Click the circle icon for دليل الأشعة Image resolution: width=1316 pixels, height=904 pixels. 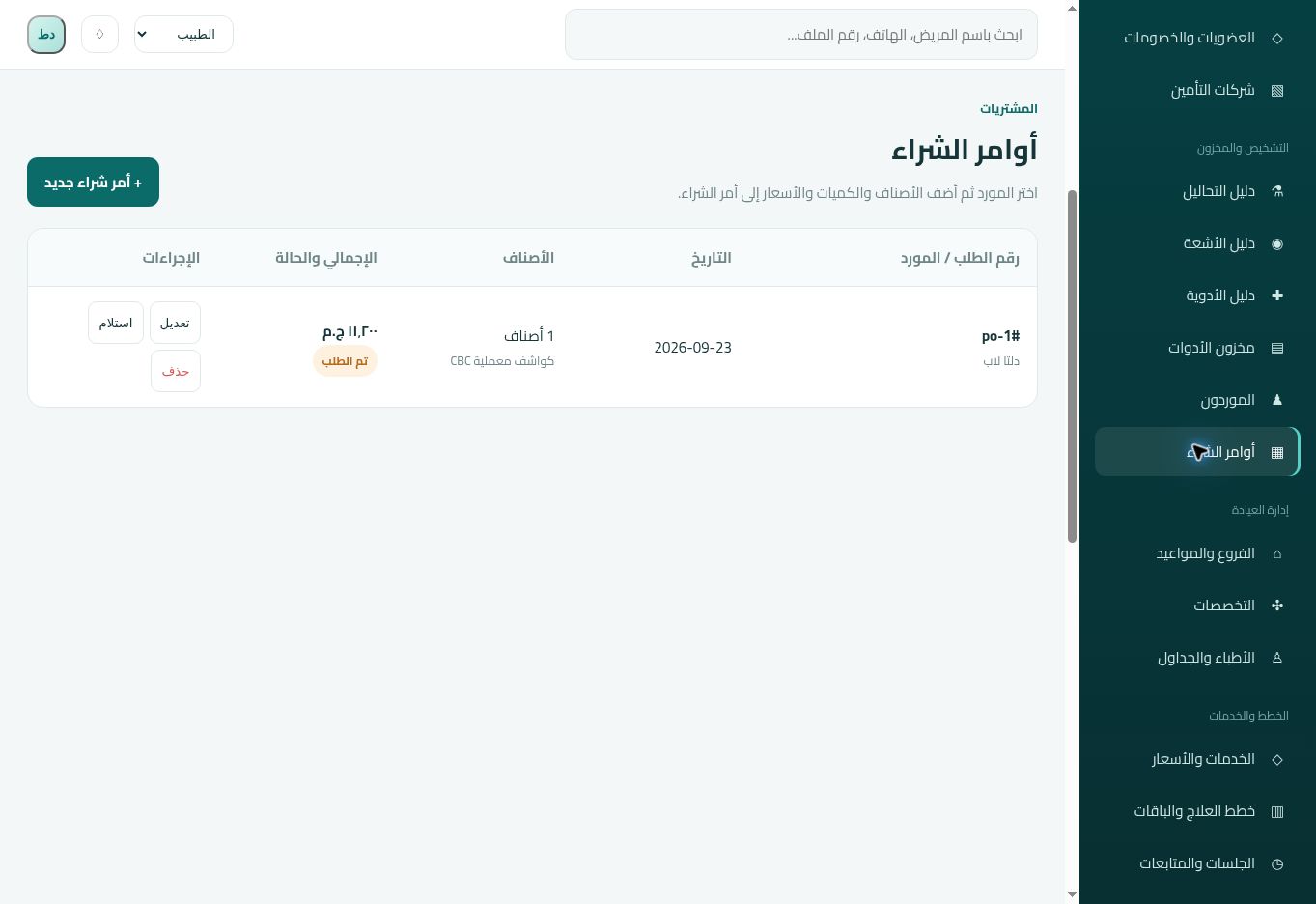coord(1277,243)
